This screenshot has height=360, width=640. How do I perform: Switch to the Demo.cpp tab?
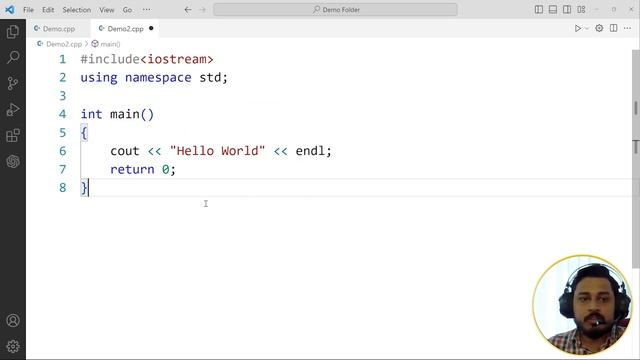(x=59, y=29)
